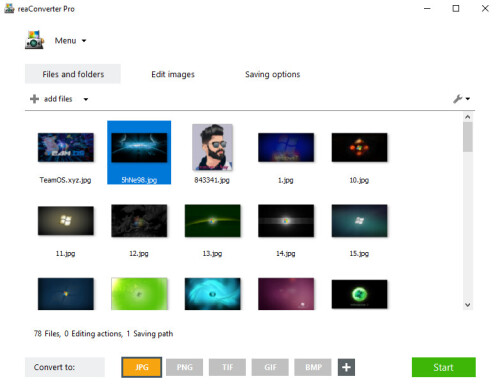This screenshot has width=500, height=388.
Task: Click the 843341.jpg file name label
Action: click(x=212, y=180)
